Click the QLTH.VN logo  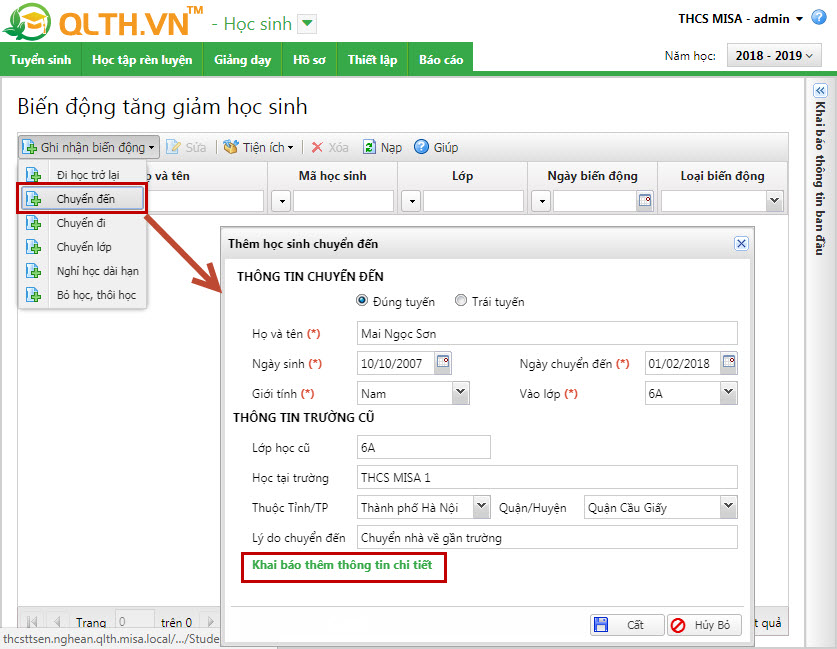[x=102, y=21]
